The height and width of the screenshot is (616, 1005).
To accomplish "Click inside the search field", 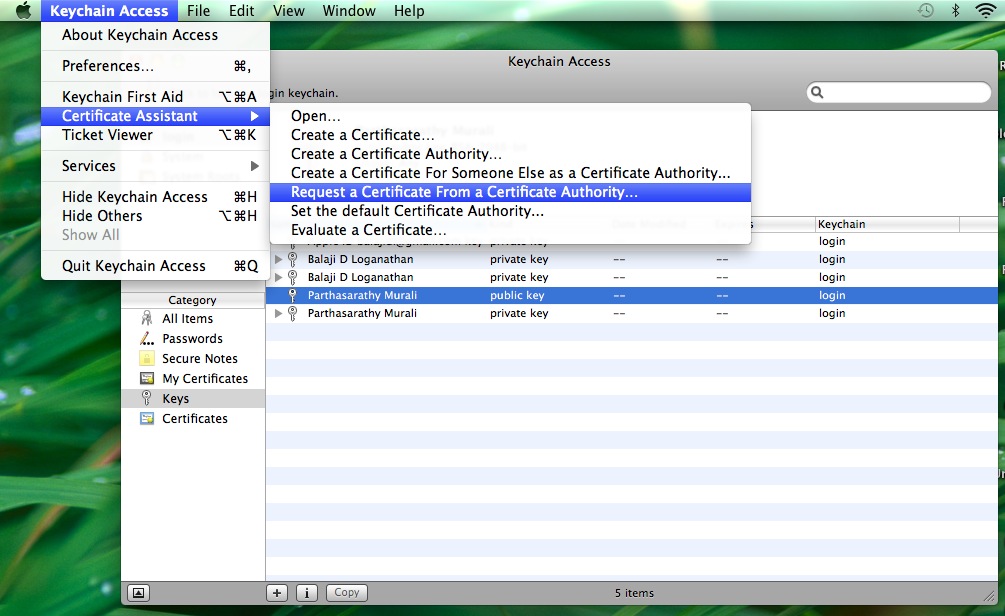I will pyautogui.click(x=899, y=92).
